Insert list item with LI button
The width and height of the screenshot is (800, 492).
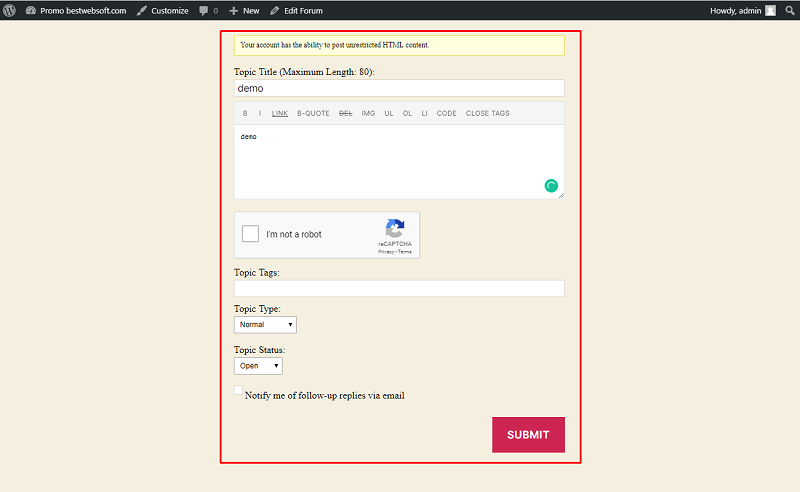(x=424, y=113)
